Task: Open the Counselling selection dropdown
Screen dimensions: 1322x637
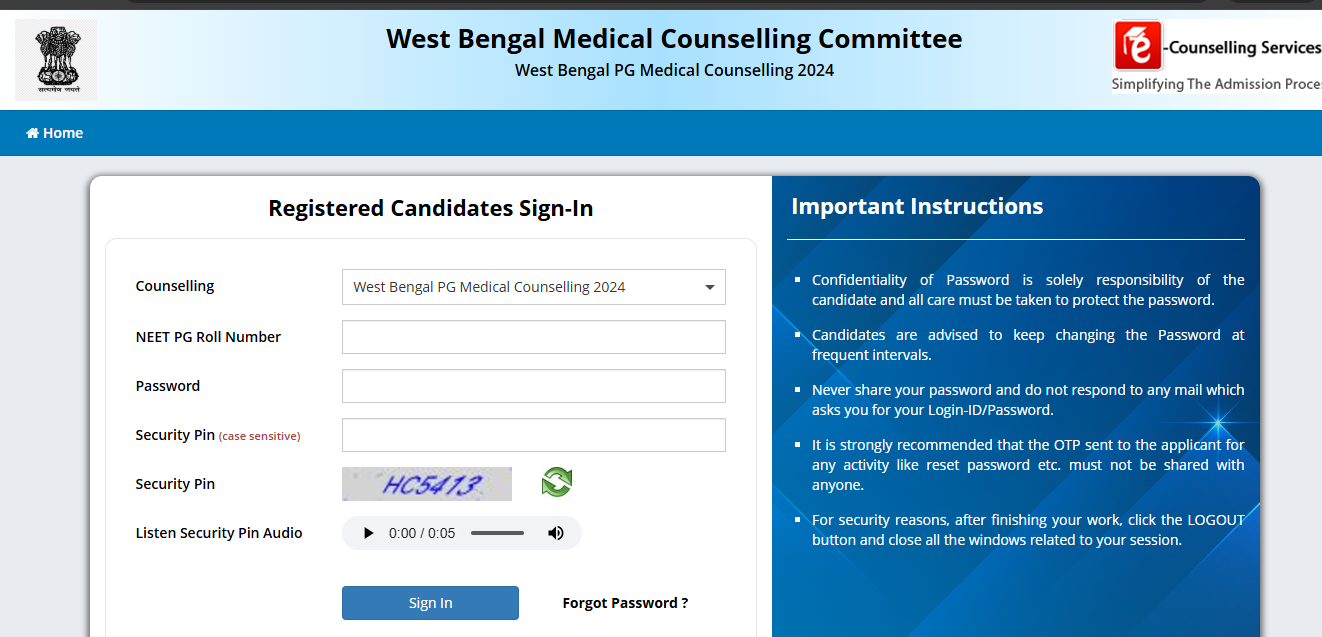Action: pyautogui.click(x=533, y=287)
